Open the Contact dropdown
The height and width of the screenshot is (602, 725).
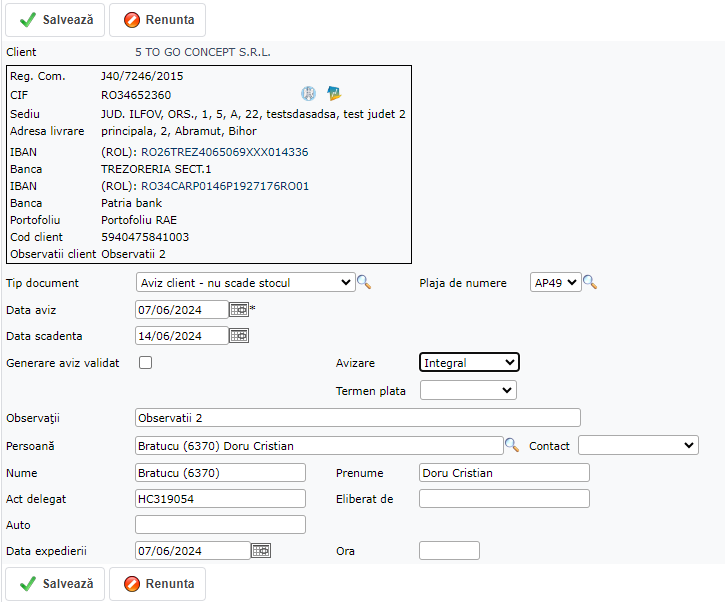[638, 445]
